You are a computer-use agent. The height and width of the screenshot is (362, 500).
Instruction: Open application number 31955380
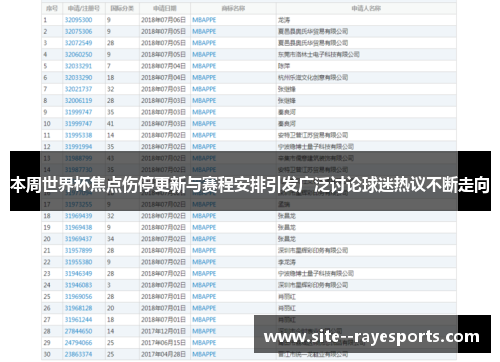pos(78,262)
